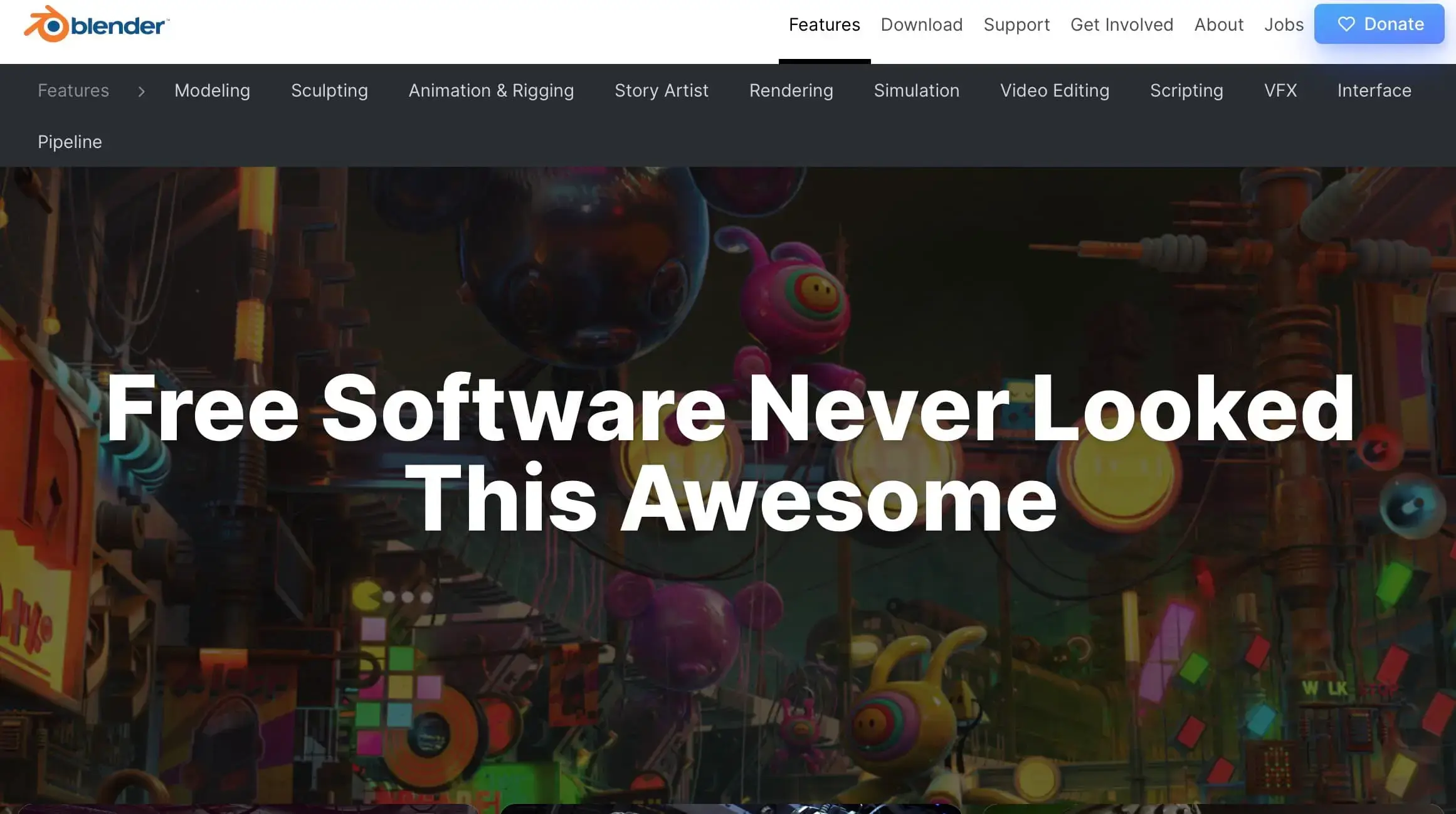Open the VFX section
This screenshot has width=1456, height=814.
[x=1280, y=91]
